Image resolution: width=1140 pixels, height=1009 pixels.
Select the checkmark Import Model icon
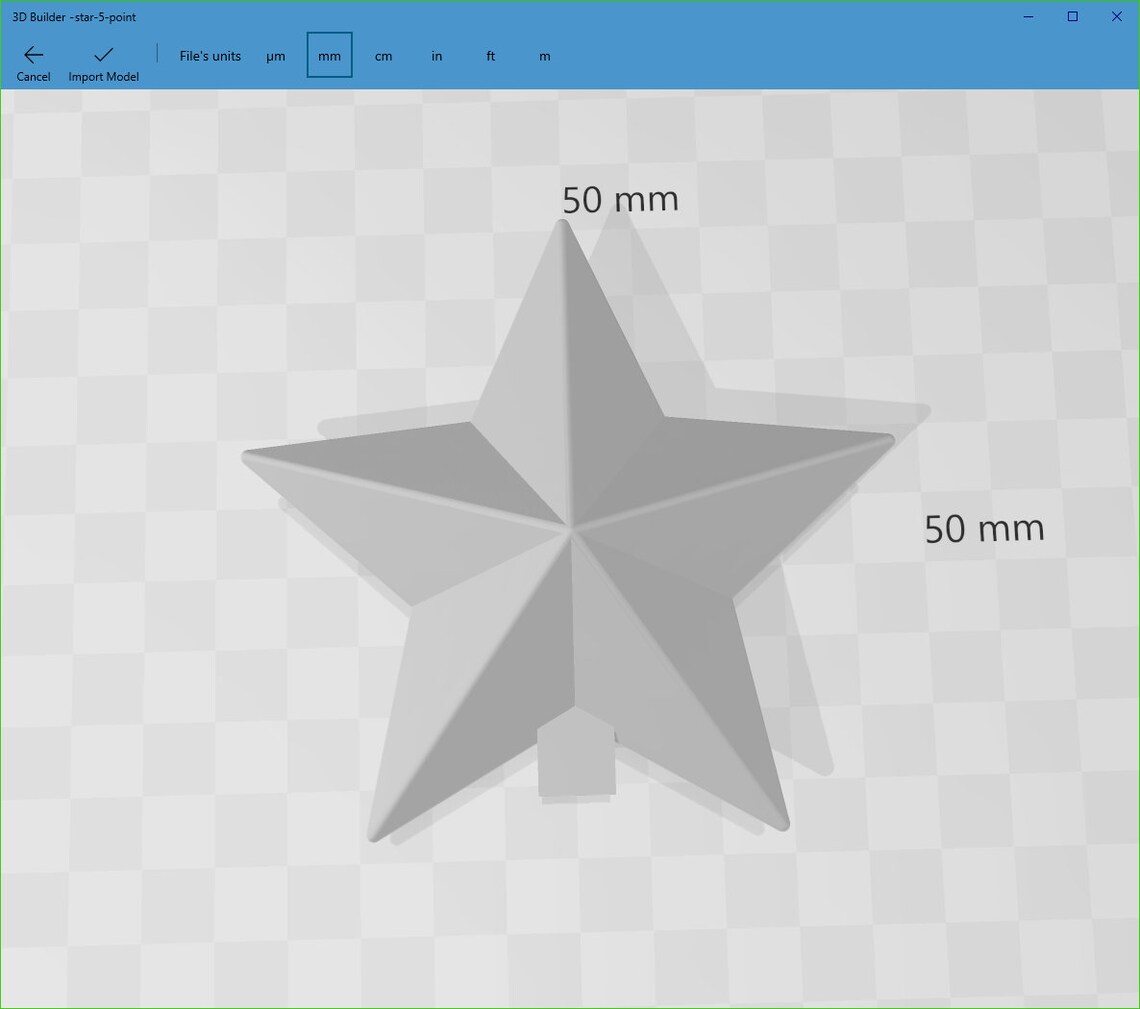click(103, 56)
